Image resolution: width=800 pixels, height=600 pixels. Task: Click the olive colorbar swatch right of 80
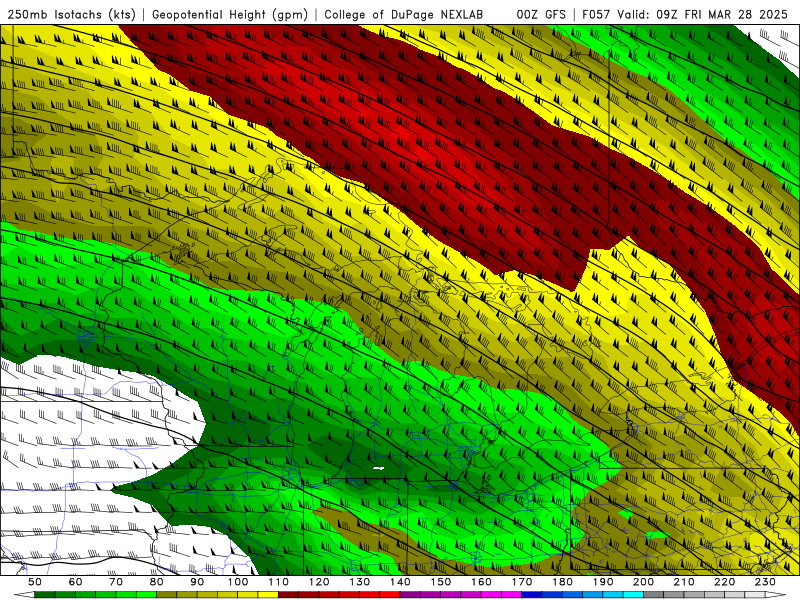pyautogui.click(x=166, y=595)
